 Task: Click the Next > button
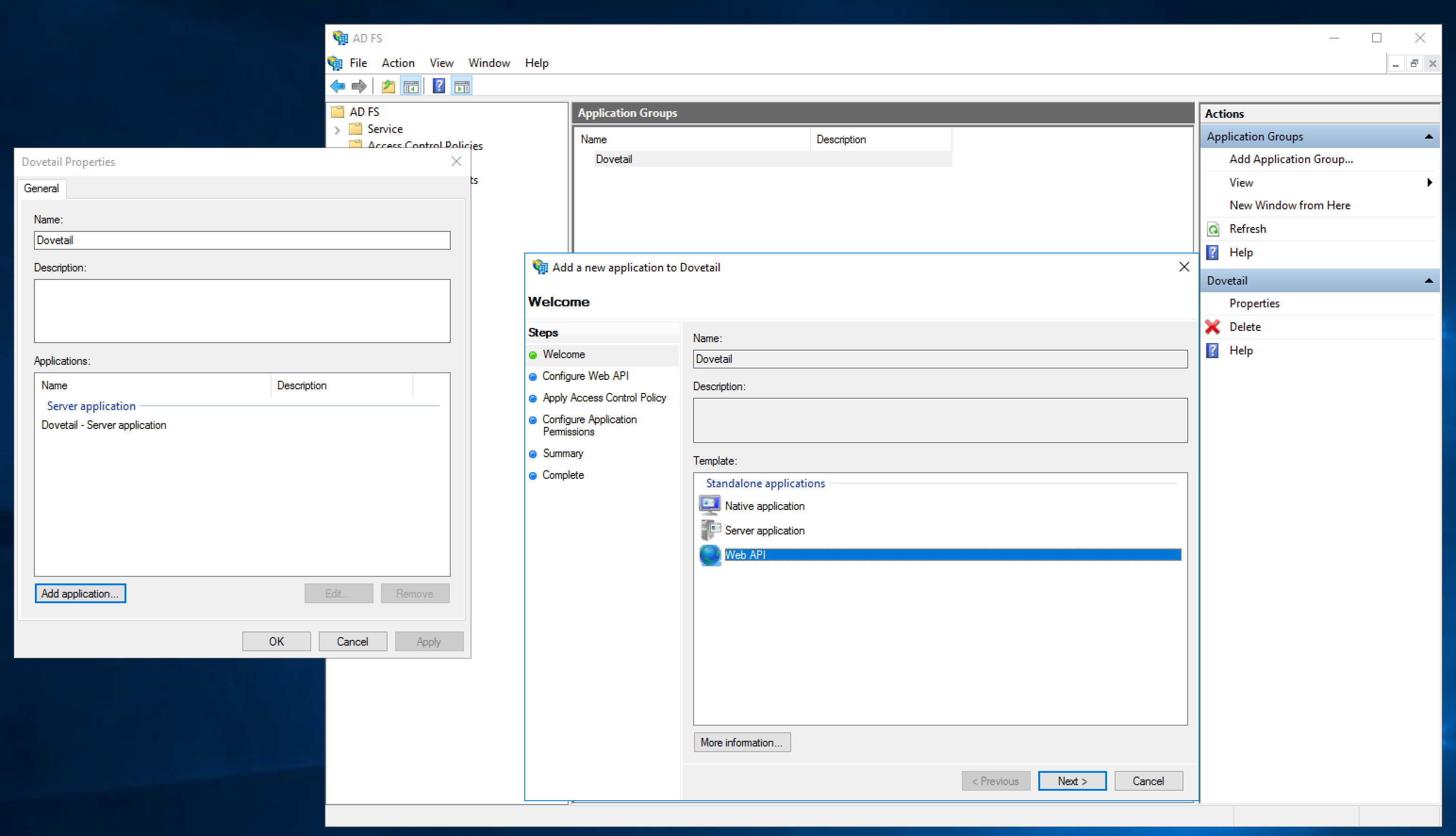click(1072, 781)
